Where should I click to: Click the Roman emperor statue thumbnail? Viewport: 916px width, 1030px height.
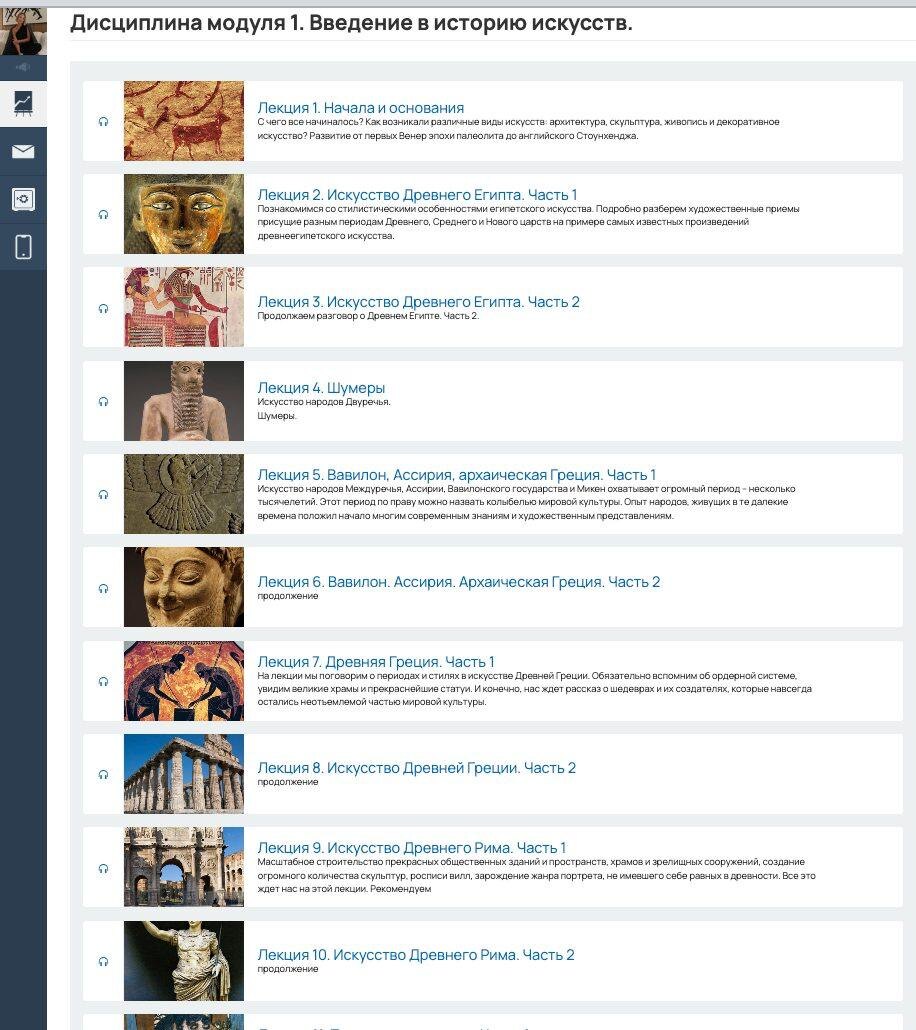[184, 961]
